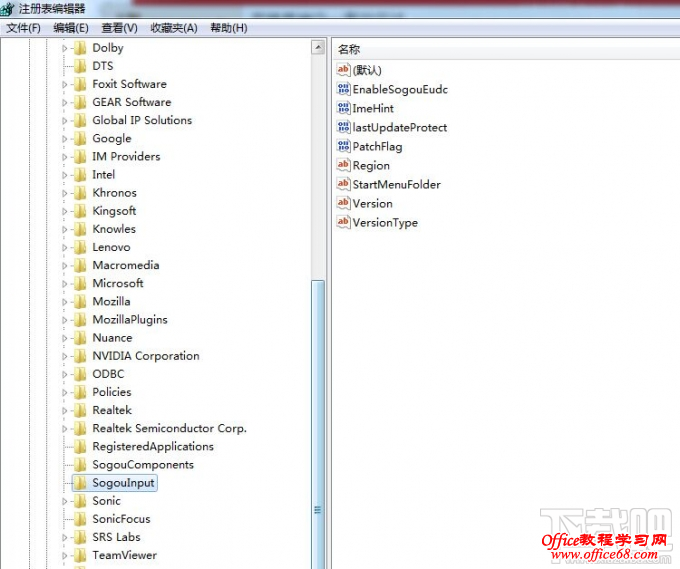Click the Version string value icon
680x569 pixels.
click(343, 203)
